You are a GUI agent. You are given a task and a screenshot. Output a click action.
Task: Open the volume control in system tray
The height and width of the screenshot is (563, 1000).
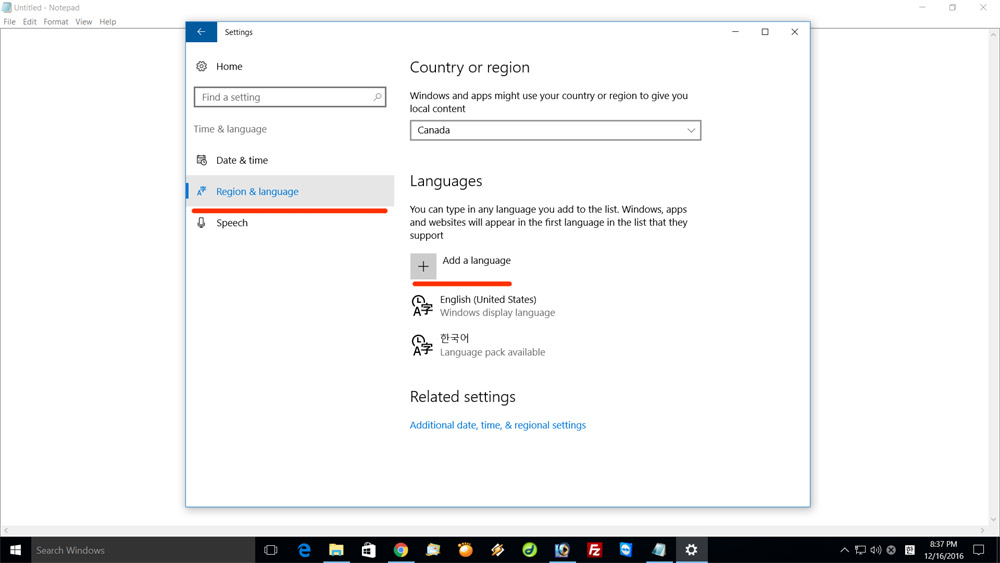pos(876,550)
